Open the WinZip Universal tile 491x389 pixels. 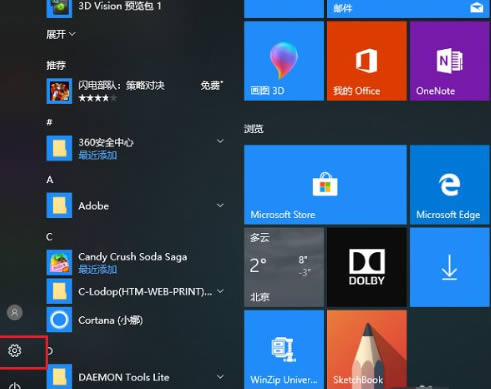tap(284, 350)
